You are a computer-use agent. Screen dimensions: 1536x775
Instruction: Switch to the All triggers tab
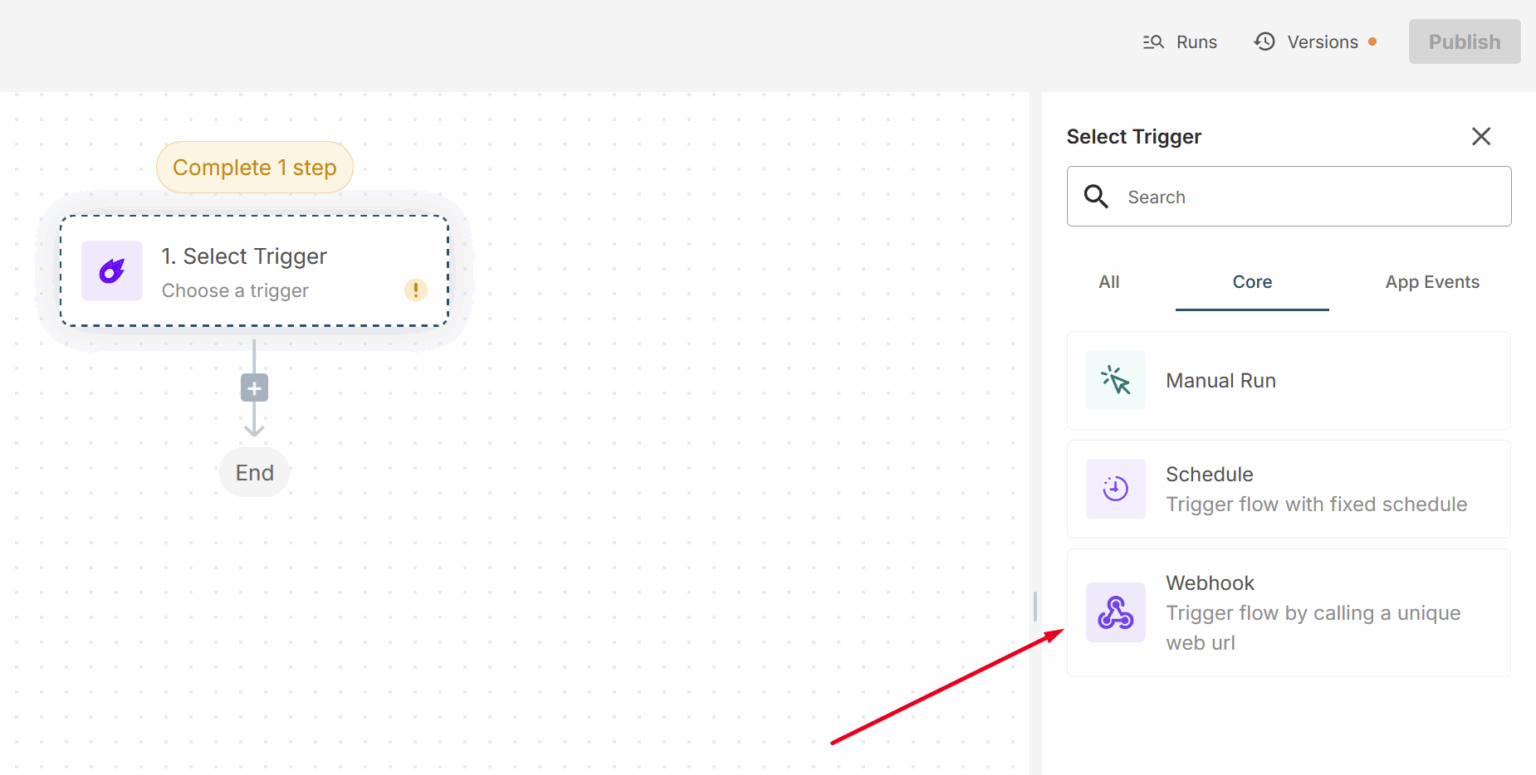tap(1108, 282)
